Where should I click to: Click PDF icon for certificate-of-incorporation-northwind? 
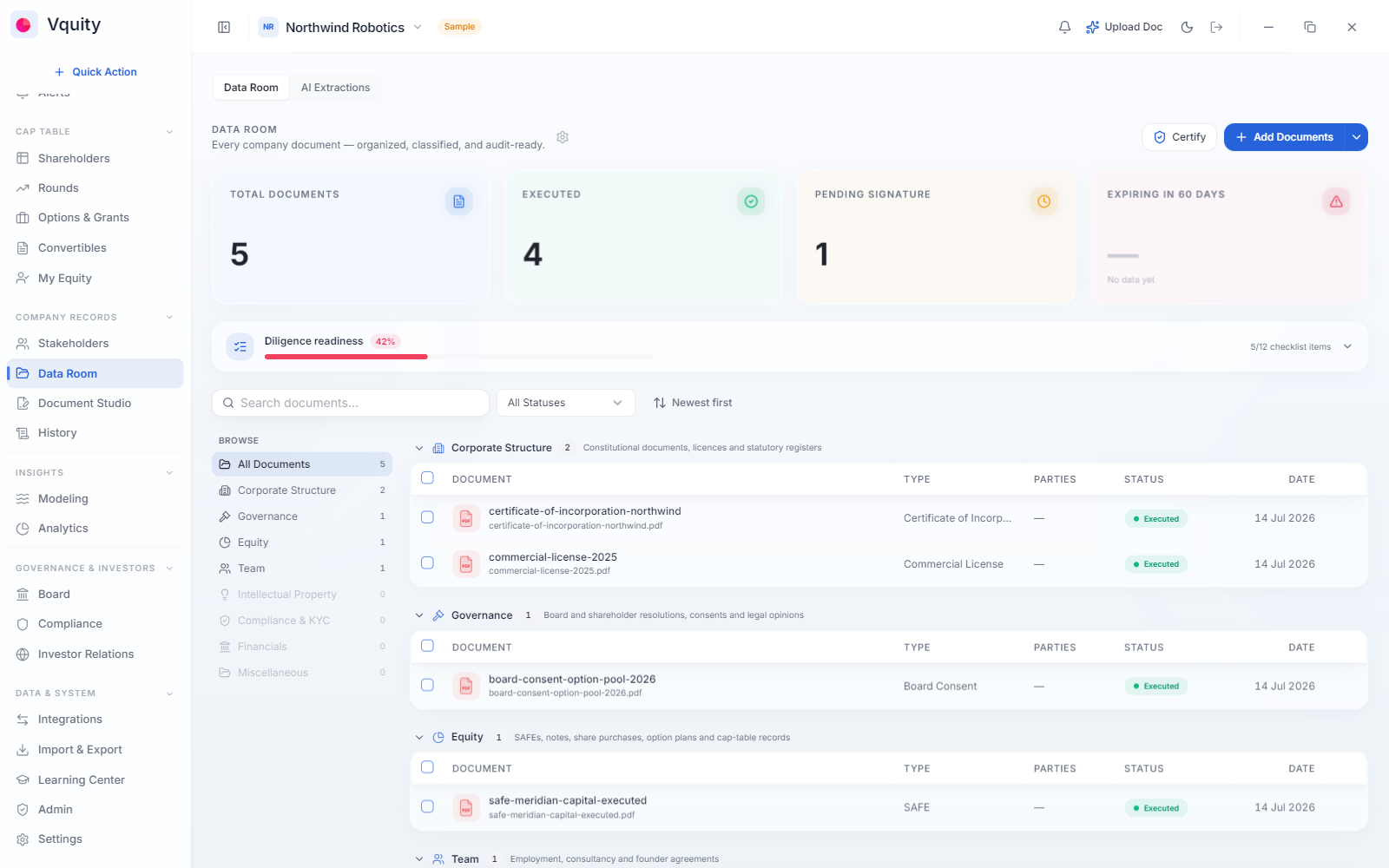coord(466,518)
